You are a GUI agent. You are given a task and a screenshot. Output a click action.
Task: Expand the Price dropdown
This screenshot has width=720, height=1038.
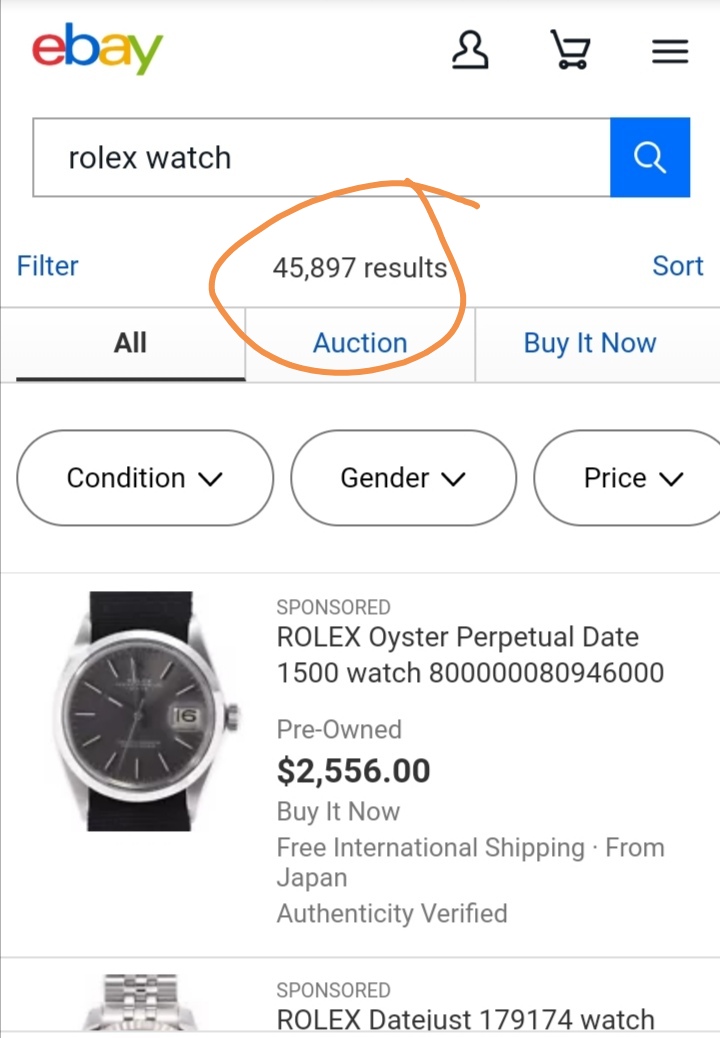[x=629, y=478]
